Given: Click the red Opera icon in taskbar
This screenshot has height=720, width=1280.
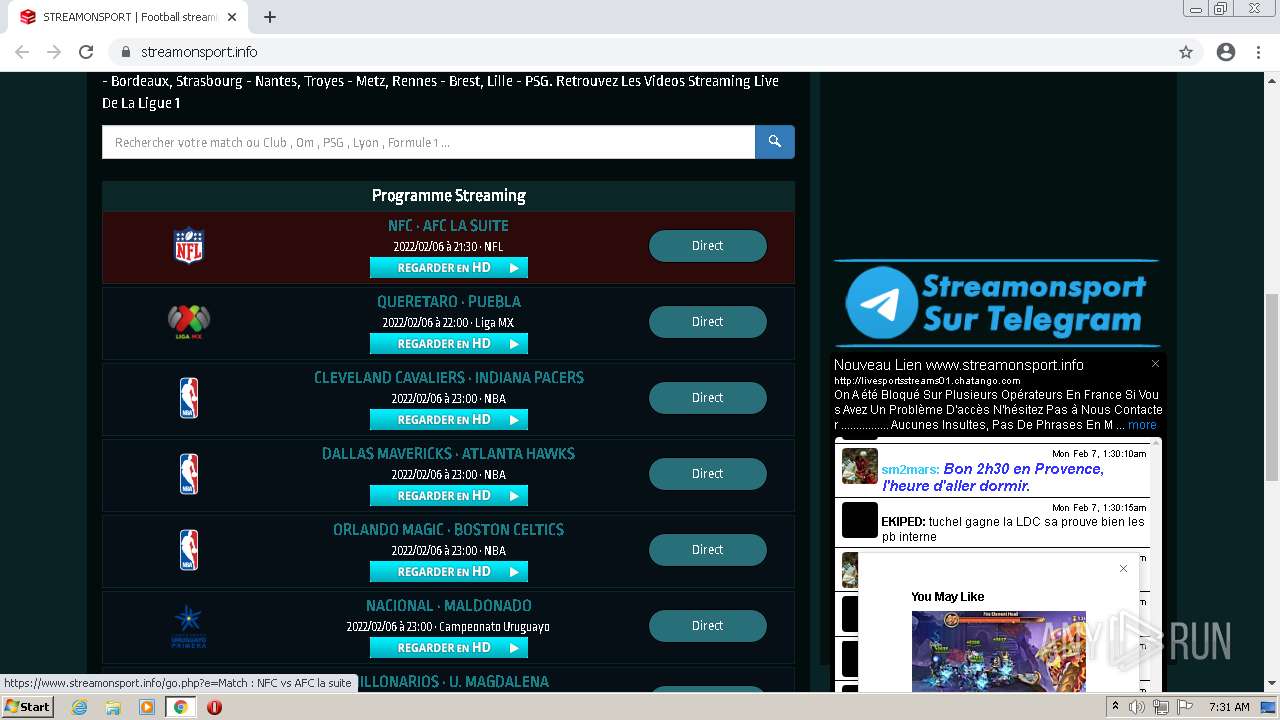Looking at the screenshot, I should click(214, 707).
